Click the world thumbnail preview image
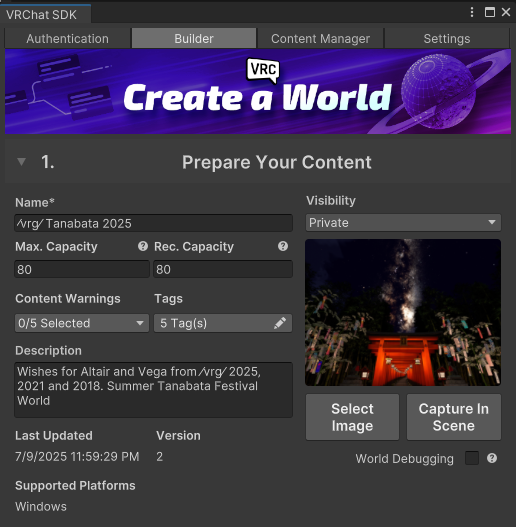The height and width of the screenshot is (527, 516). pyautogui.click(x=403, y=312)
